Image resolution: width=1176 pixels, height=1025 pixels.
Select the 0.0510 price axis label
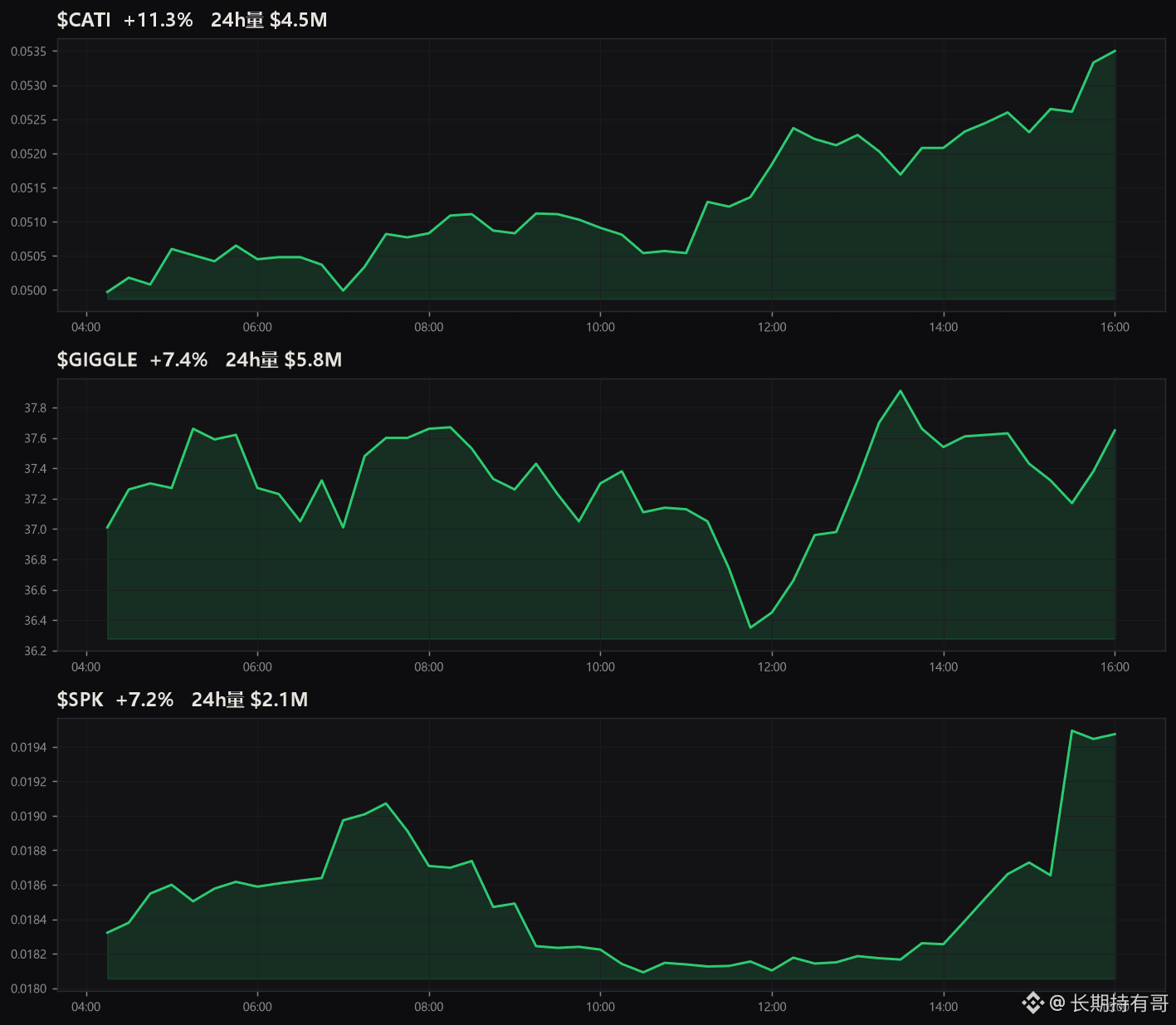28,222
